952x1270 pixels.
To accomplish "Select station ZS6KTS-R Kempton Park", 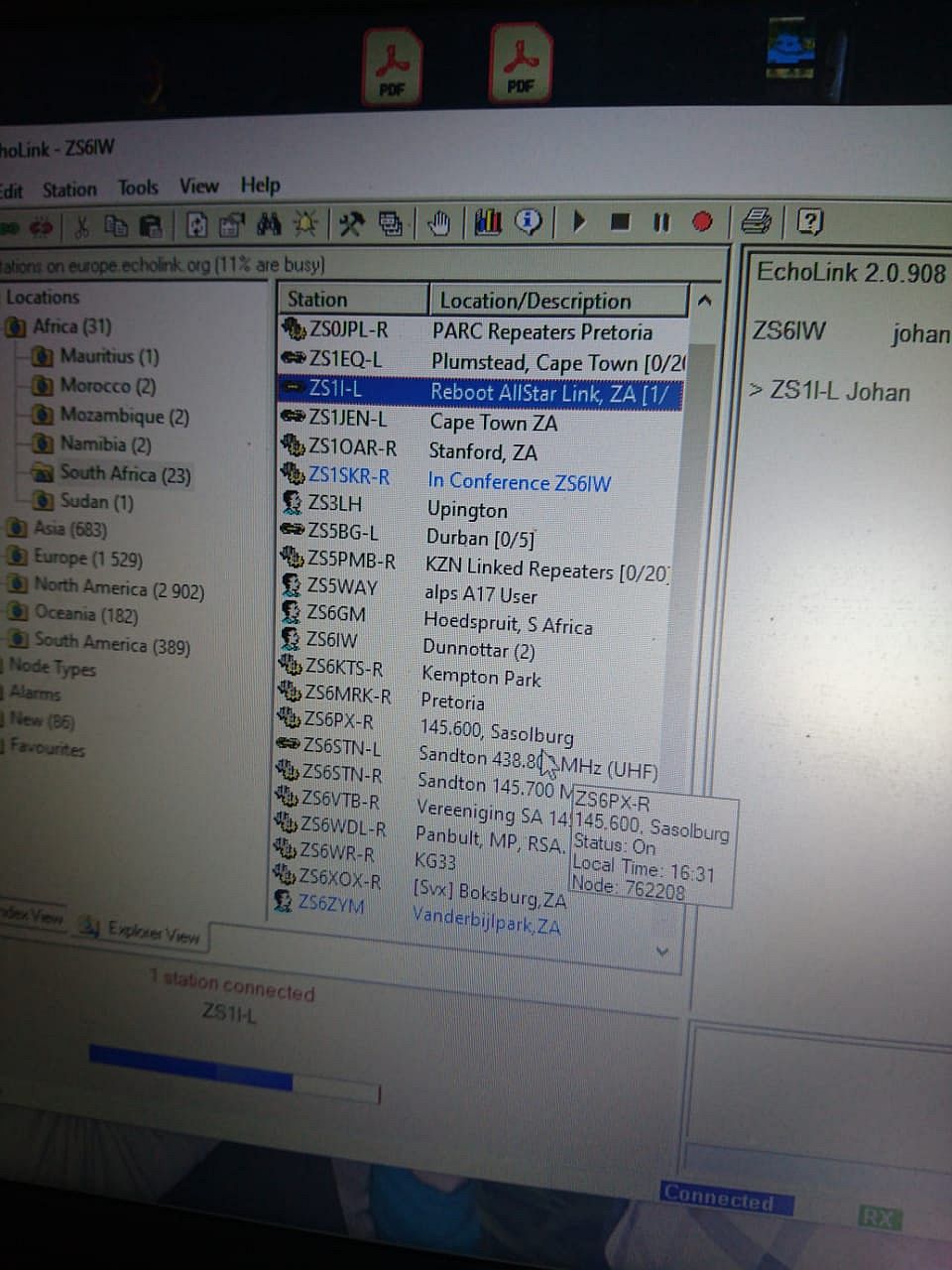I will pyautogui.click(x=474, y=673).
